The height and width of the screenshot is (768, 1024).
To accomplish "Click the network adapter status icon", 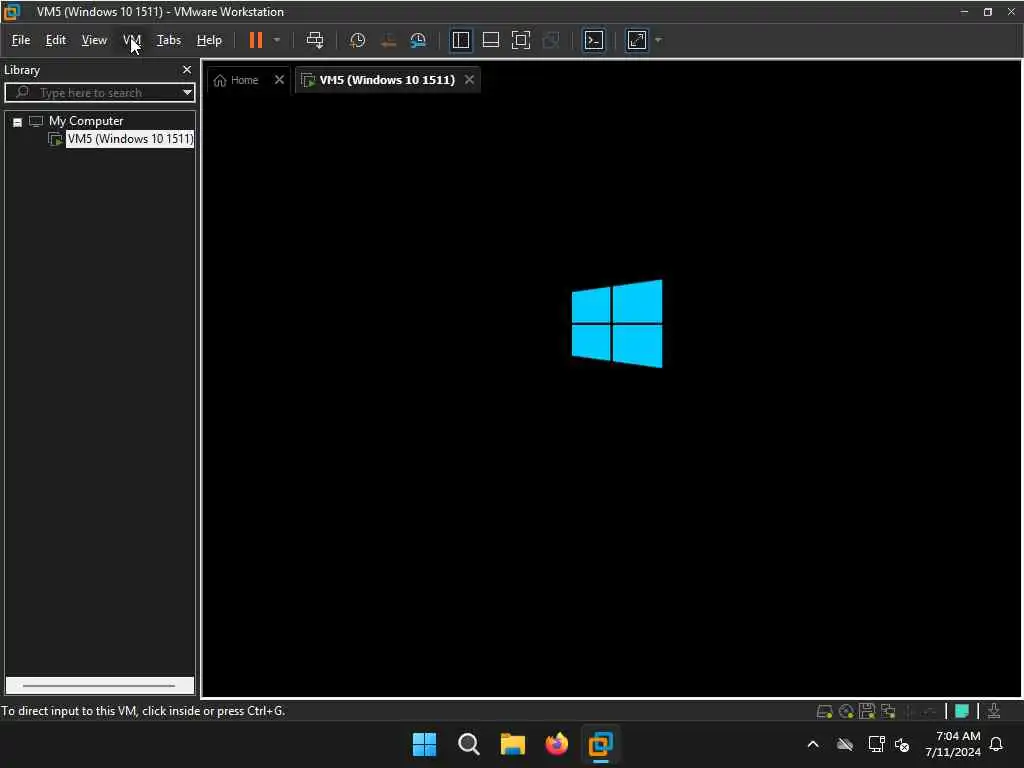I will 888,711.
